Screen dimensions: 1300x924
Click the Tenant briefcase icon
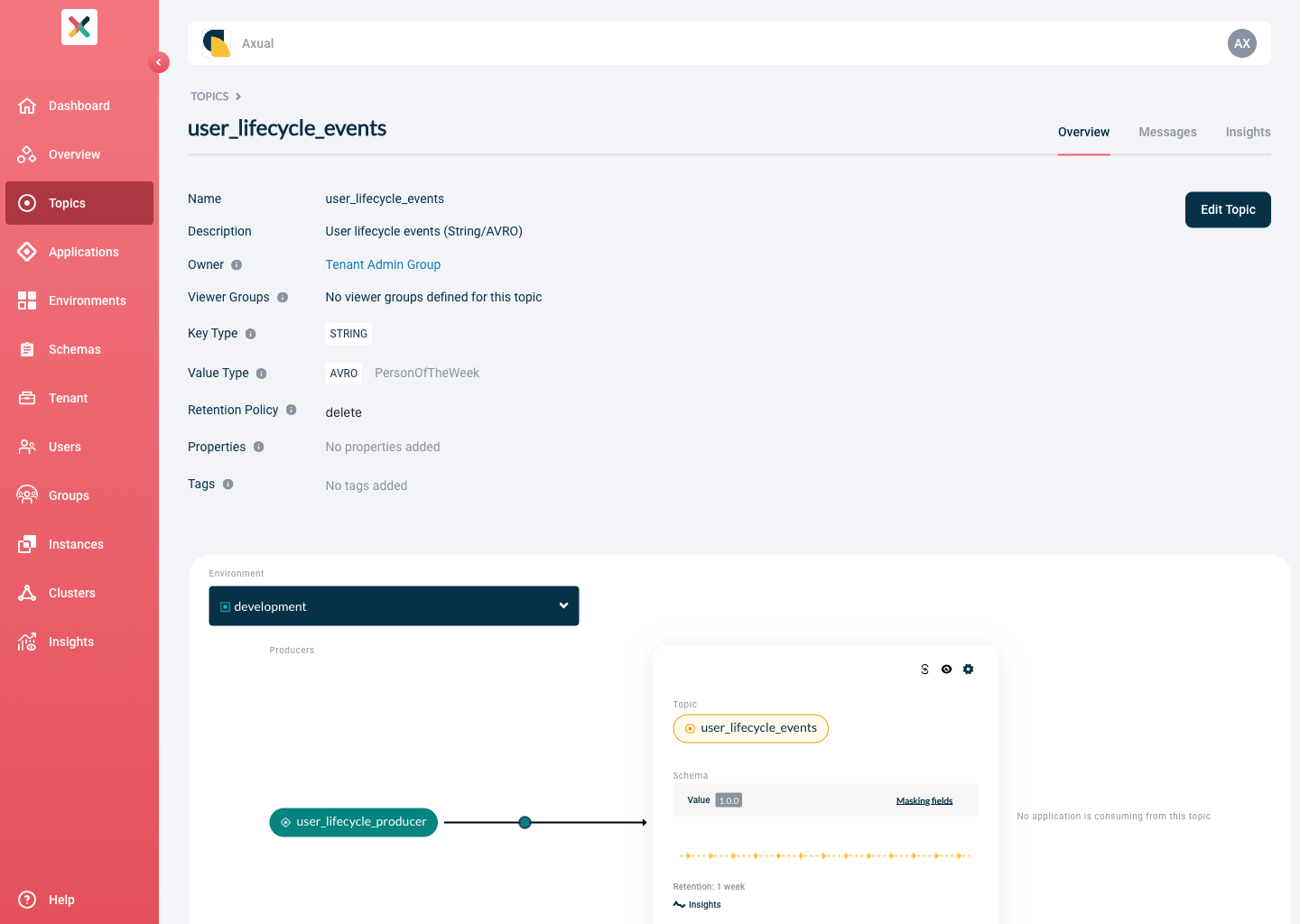pyautogui.click(x=27, y=398)
